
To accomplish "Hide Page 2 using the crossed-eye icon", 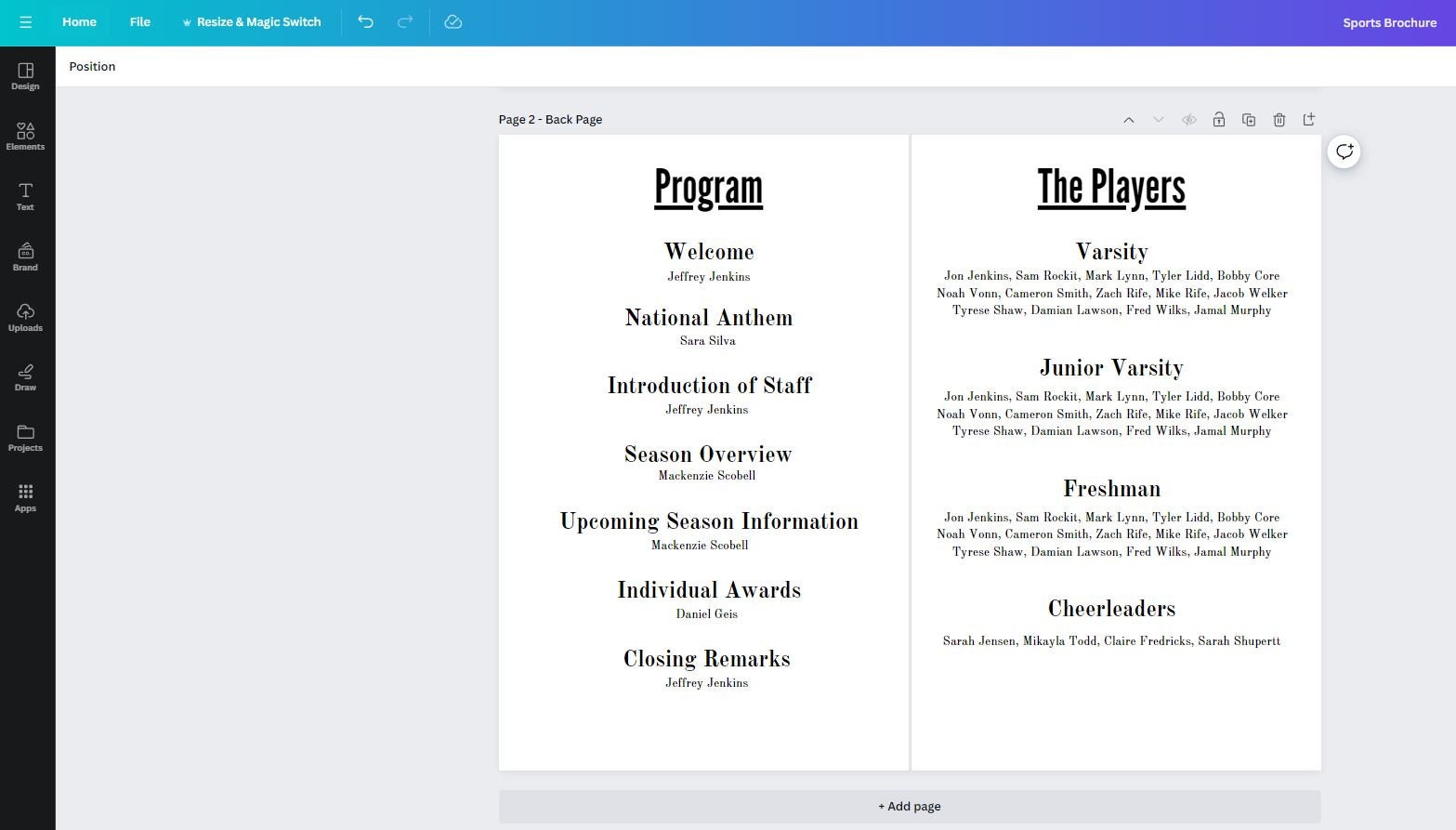I will tap(1189, 119).
